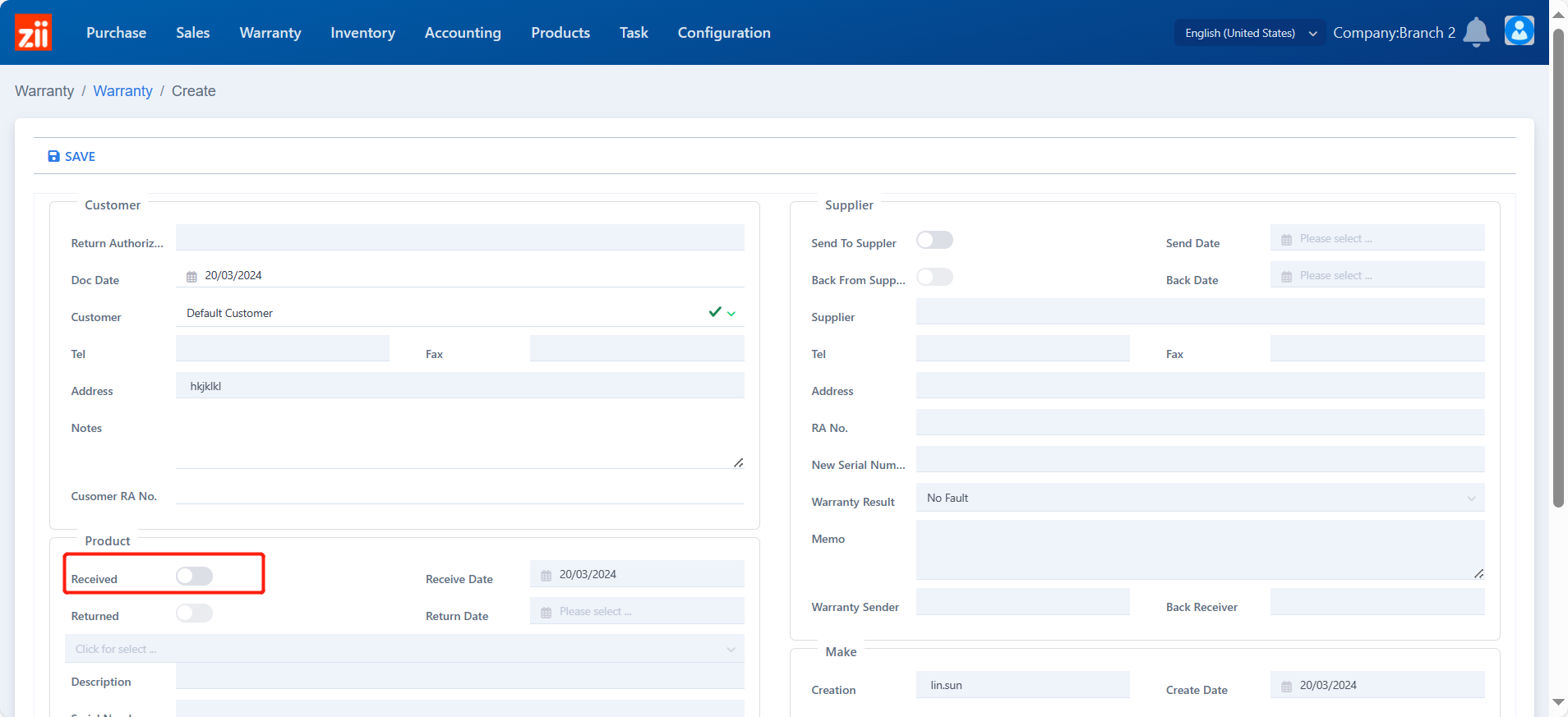Image resolution: width=1568 pixels, height=717 pixels.
Task: Click the Warranty Sender input field
Action: (x=1023, y=601)
